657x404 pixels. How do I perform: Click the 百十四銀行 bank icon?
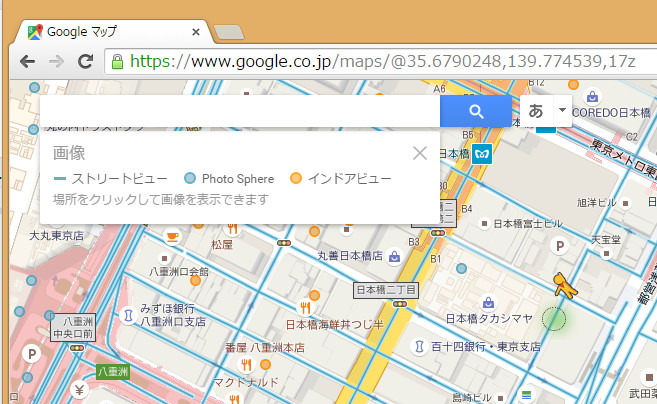pyautogui.click(x=419, y=347)
